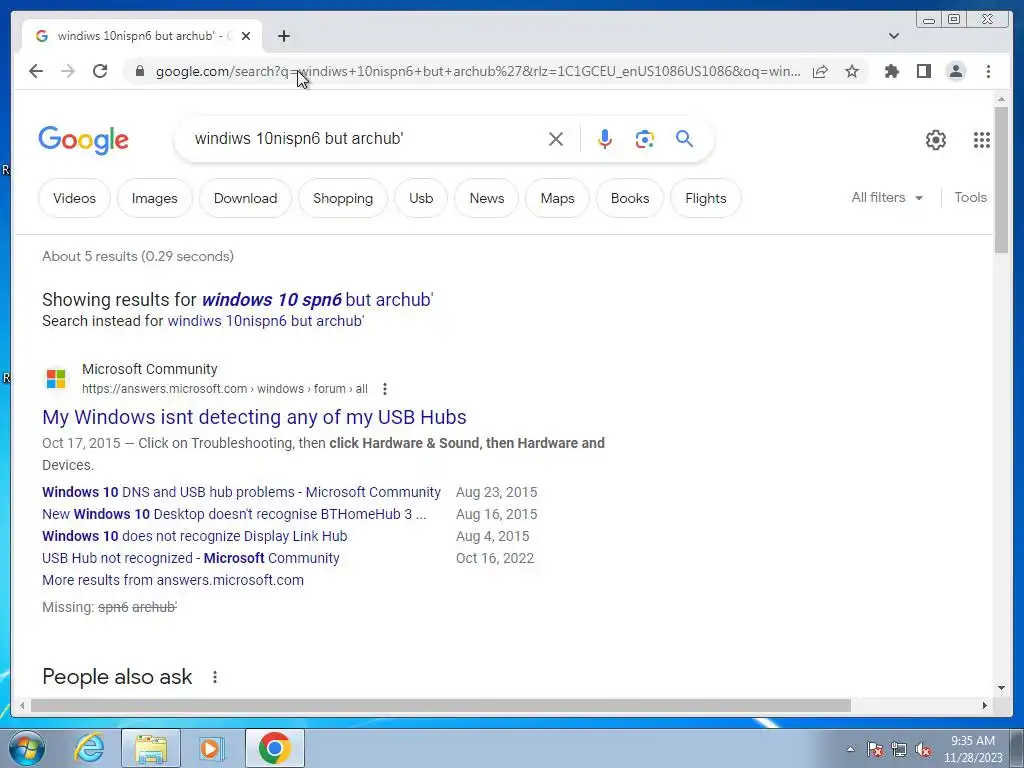
Task: Open the Chrome profile avatar
Action: (955, 71)
